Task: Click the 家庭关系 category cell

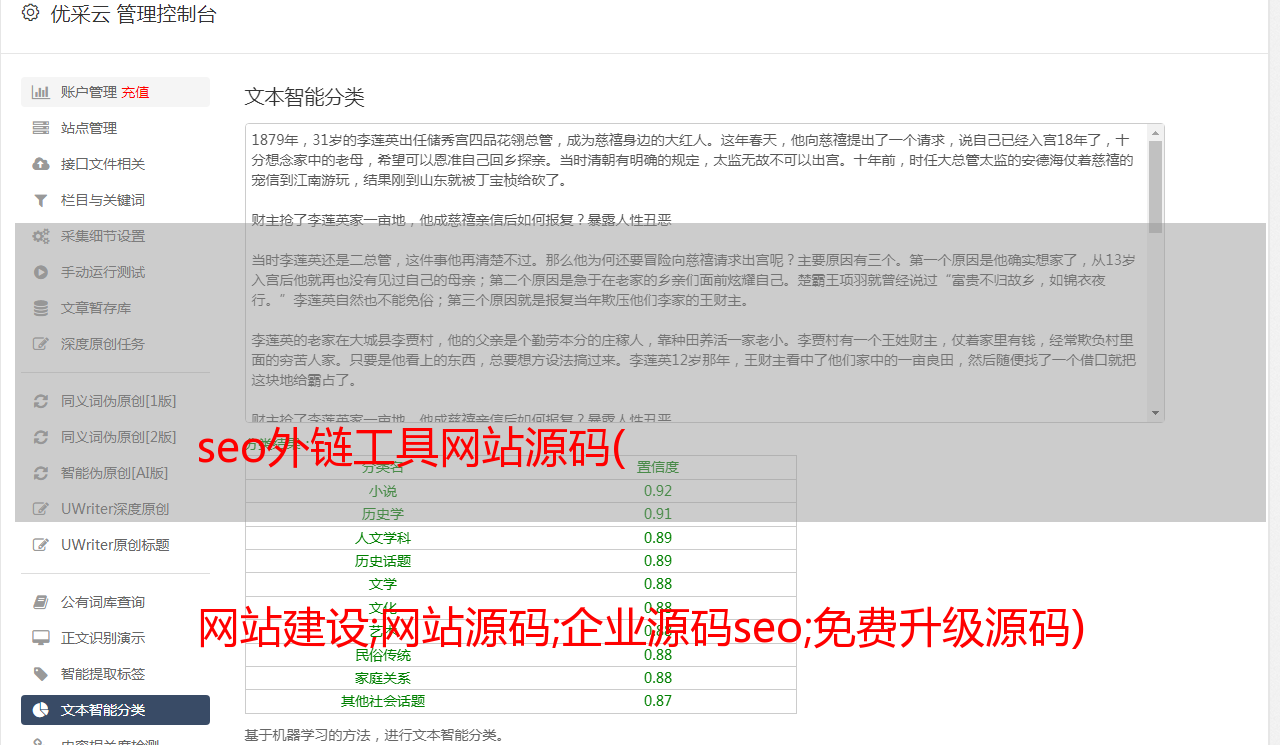Action: [383, 678]
